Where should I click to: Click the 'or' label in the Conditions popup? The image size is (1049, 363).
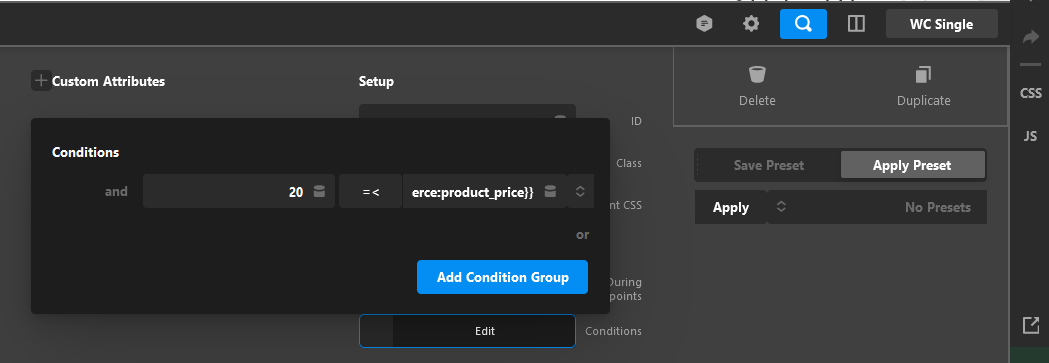(583, 235)
